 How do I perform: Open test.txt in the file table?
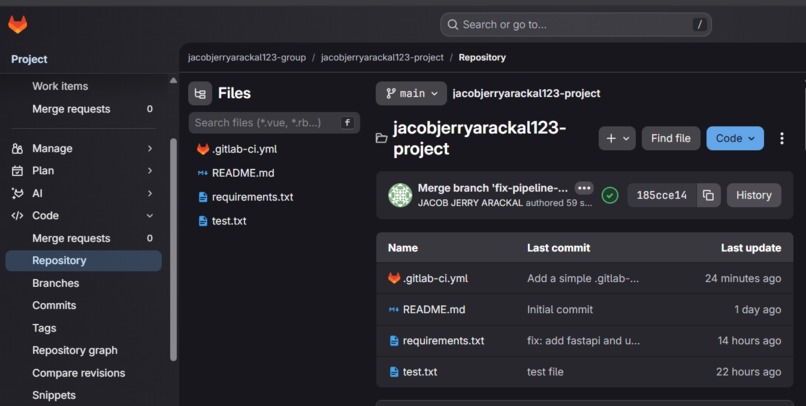pos(420,372)
